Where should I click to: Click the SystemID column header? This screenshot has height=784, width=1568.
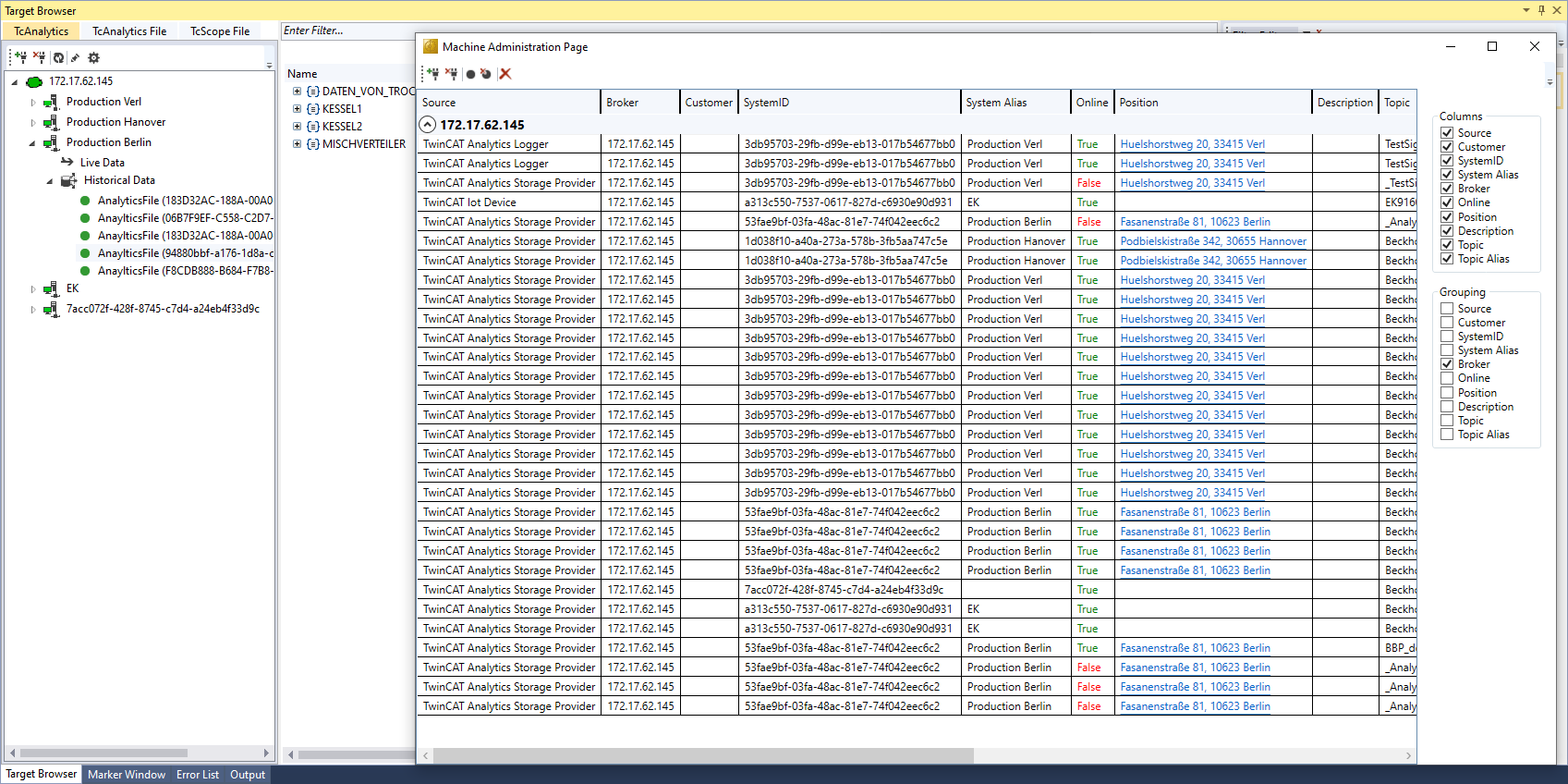pyautogui.click(x=849, y=103)
